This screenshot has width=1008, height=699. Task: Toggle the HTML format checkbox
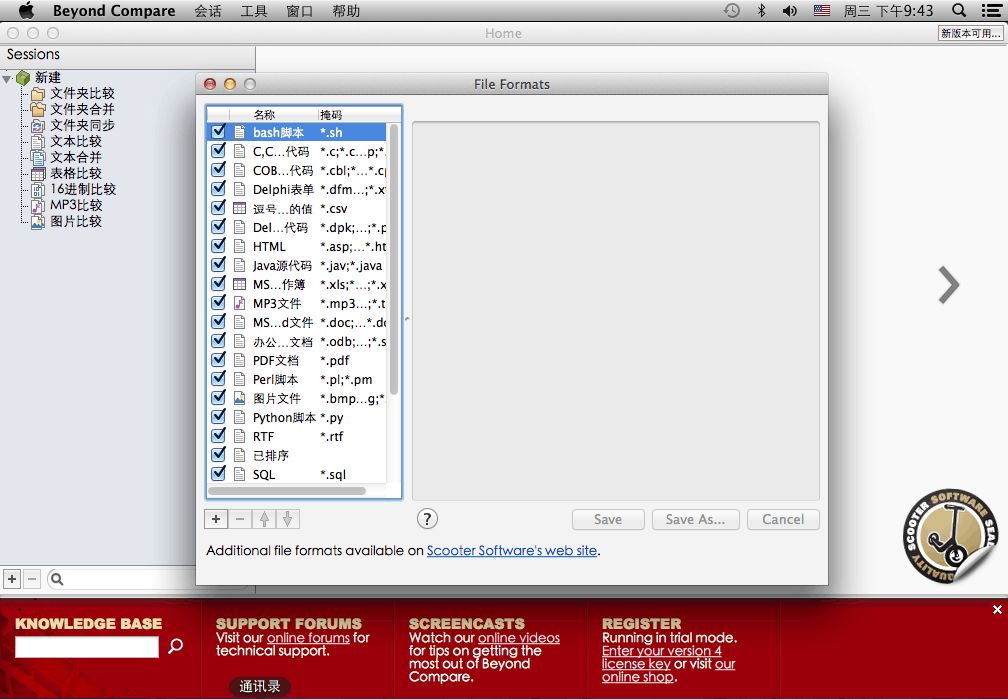tap(219, 245)
